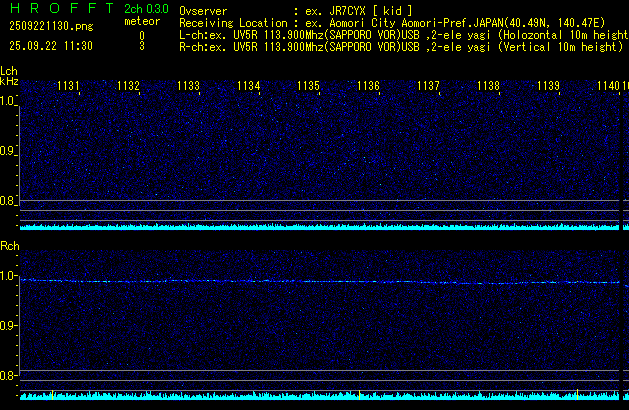Screen dimensions: 629x410
Task: Click the Rch 1.0 kHz axis label
Action: (8, 276)
